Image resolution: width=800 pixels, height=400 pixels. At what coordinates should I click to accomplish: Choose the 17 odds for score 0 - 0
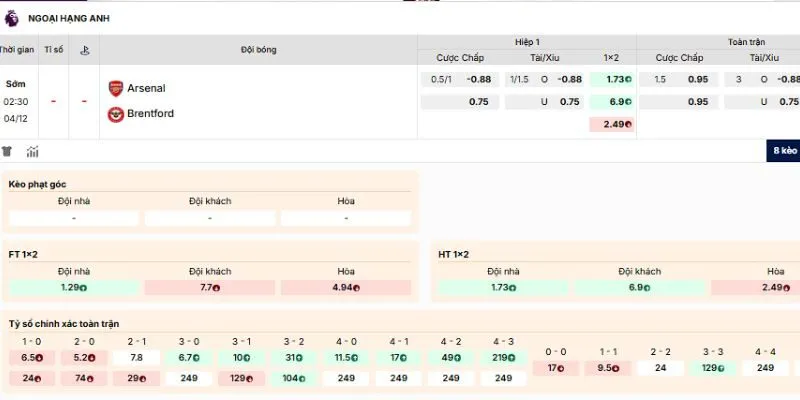click(555, 368)
